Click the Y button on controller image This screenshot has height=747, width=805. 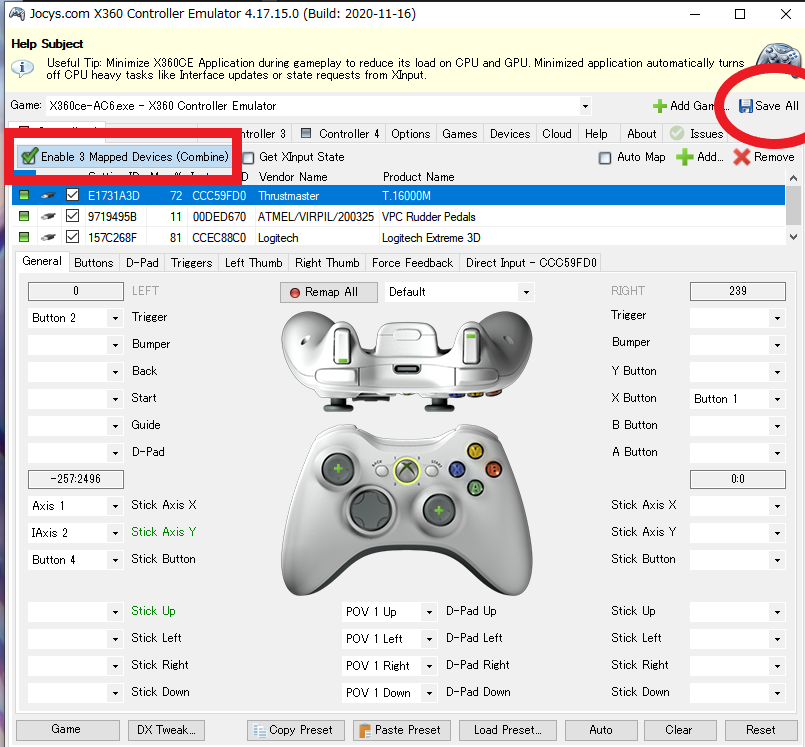(x=475, y=451)
